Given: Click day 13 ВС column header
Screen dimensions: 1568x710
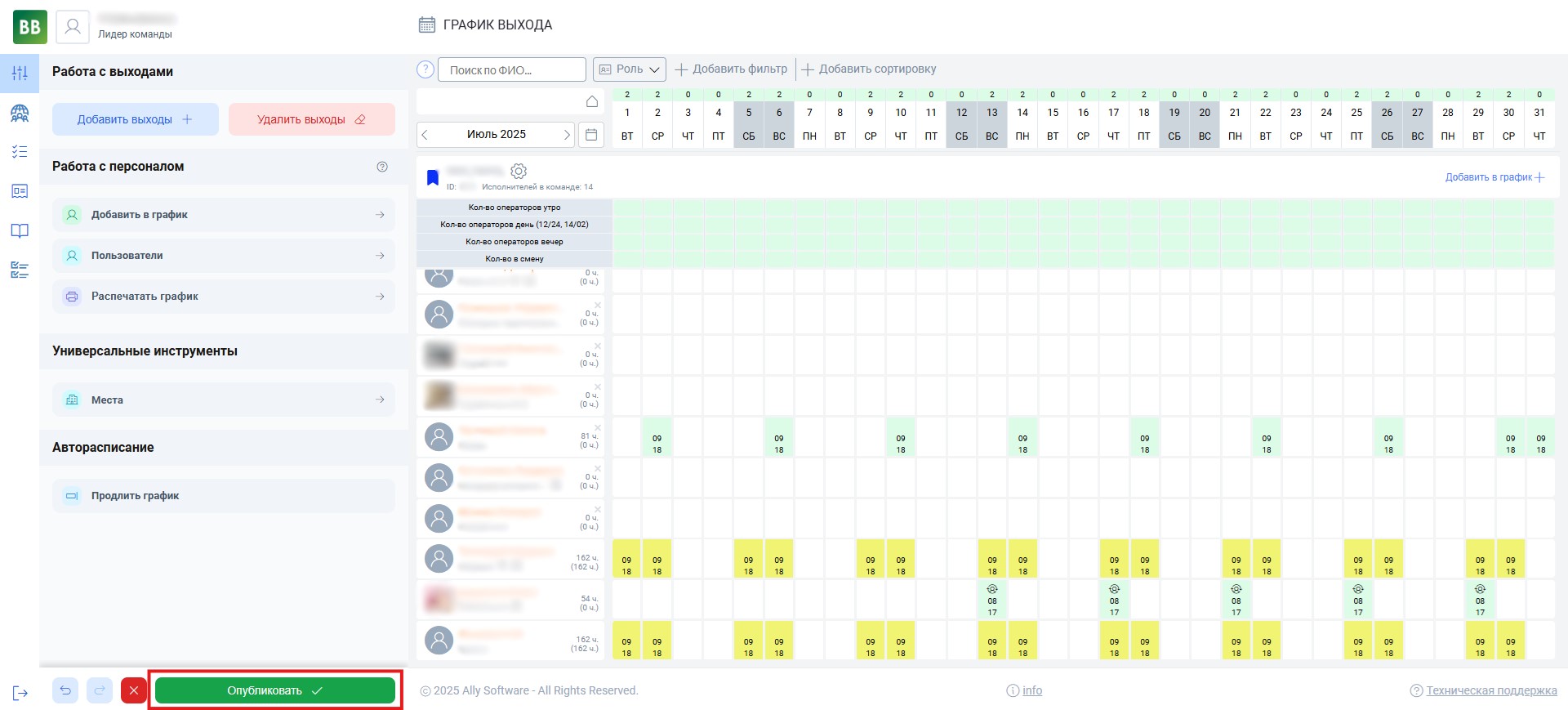Looking at the screenshot, I should (x=992, y=123).
